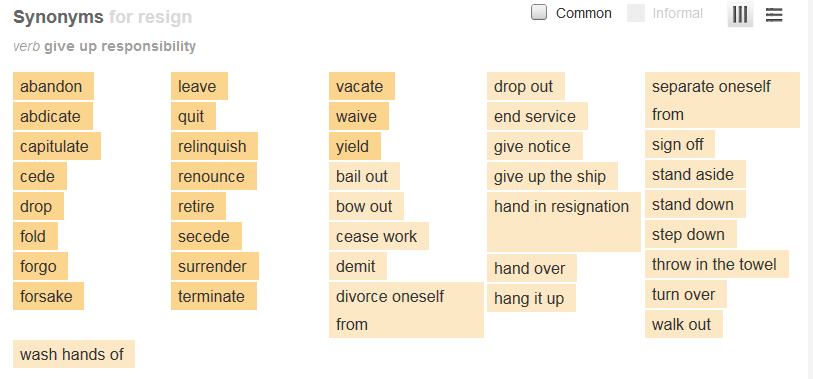Switch to column grid view icon
The height and width of the screenshot is (379, 813).
coord(740,15)
